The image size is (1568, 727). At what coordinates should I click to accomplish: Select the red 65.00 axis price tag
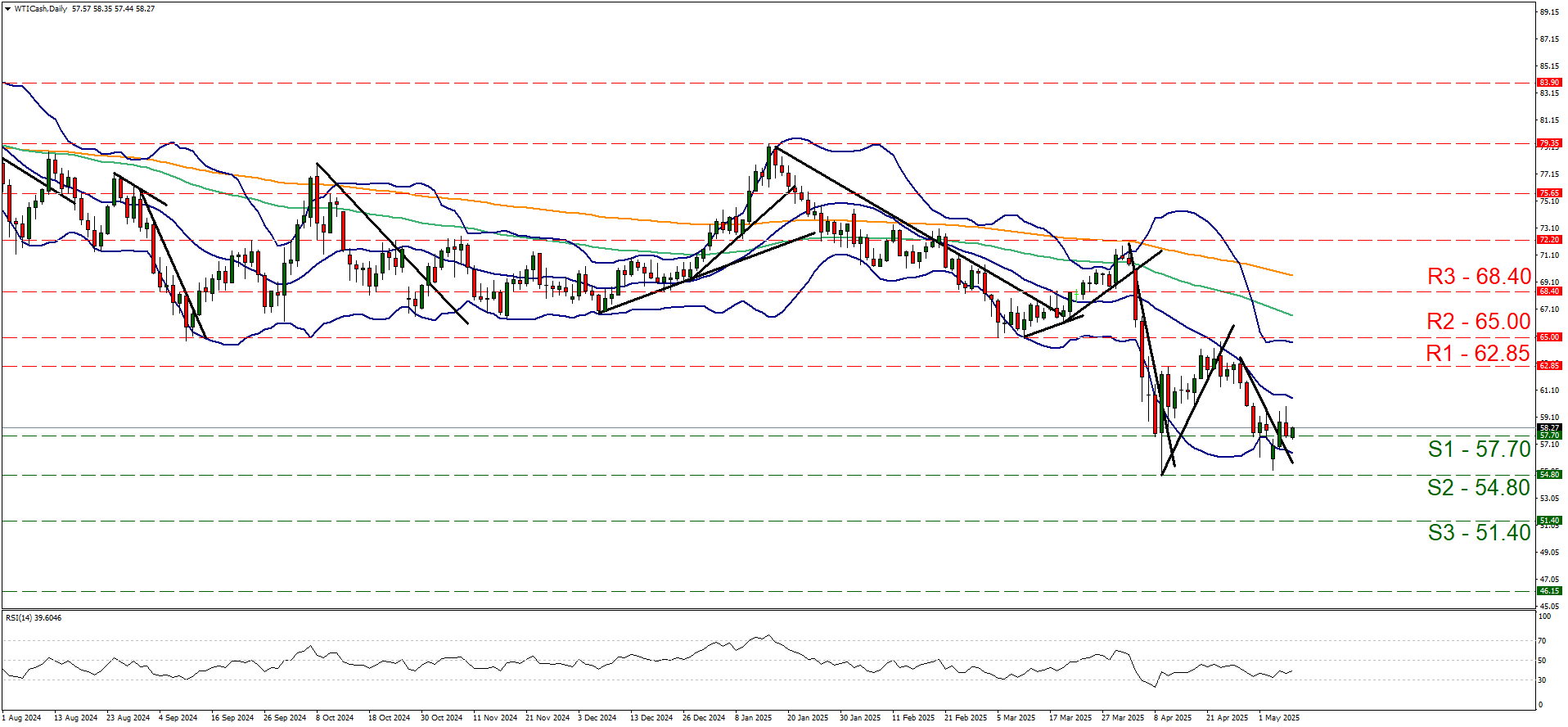click(x=1548, y=336)
